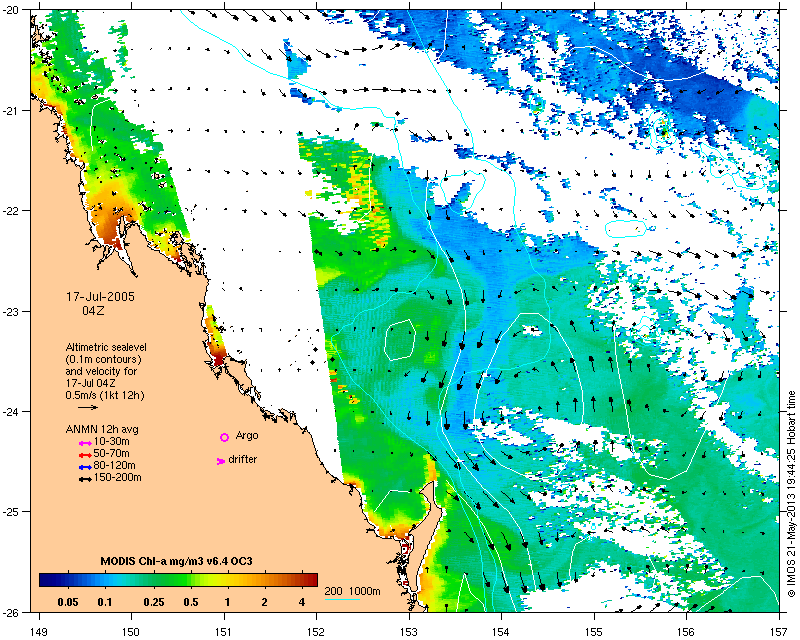Click the colorbar value 0.05

(x=68, y=602)
